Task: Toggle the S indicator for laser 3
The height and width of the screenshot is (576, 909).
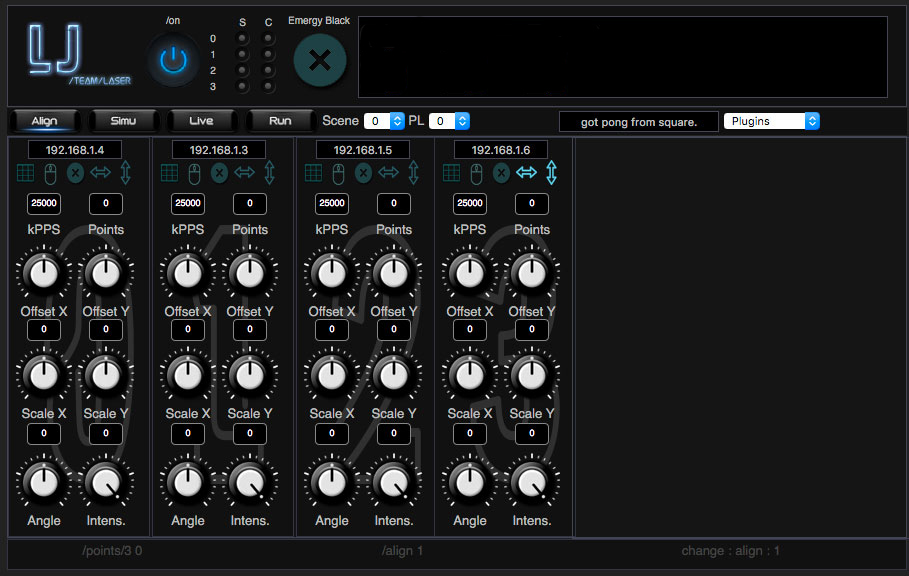Action: tap(241, 86)
